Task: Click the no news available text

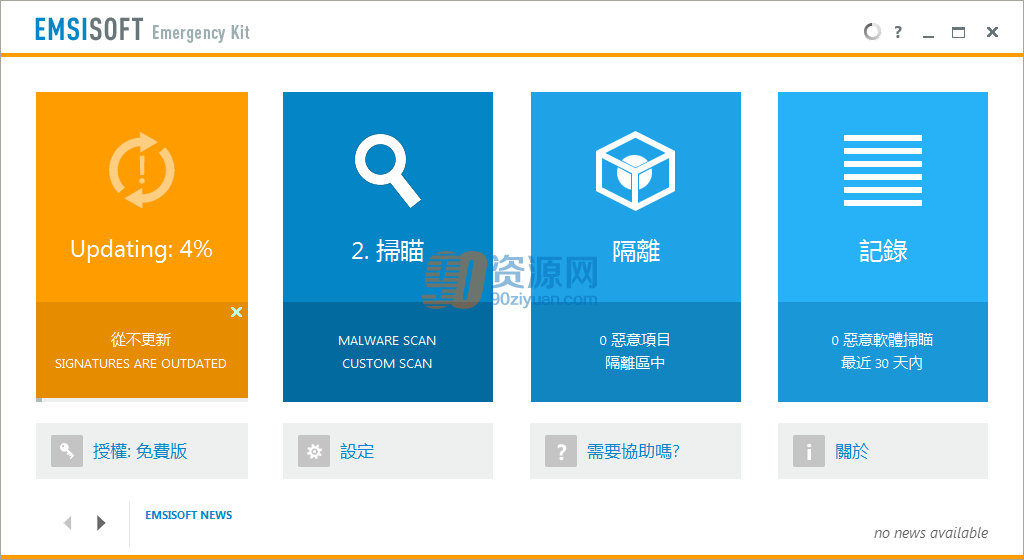Action: click(931, 533)
